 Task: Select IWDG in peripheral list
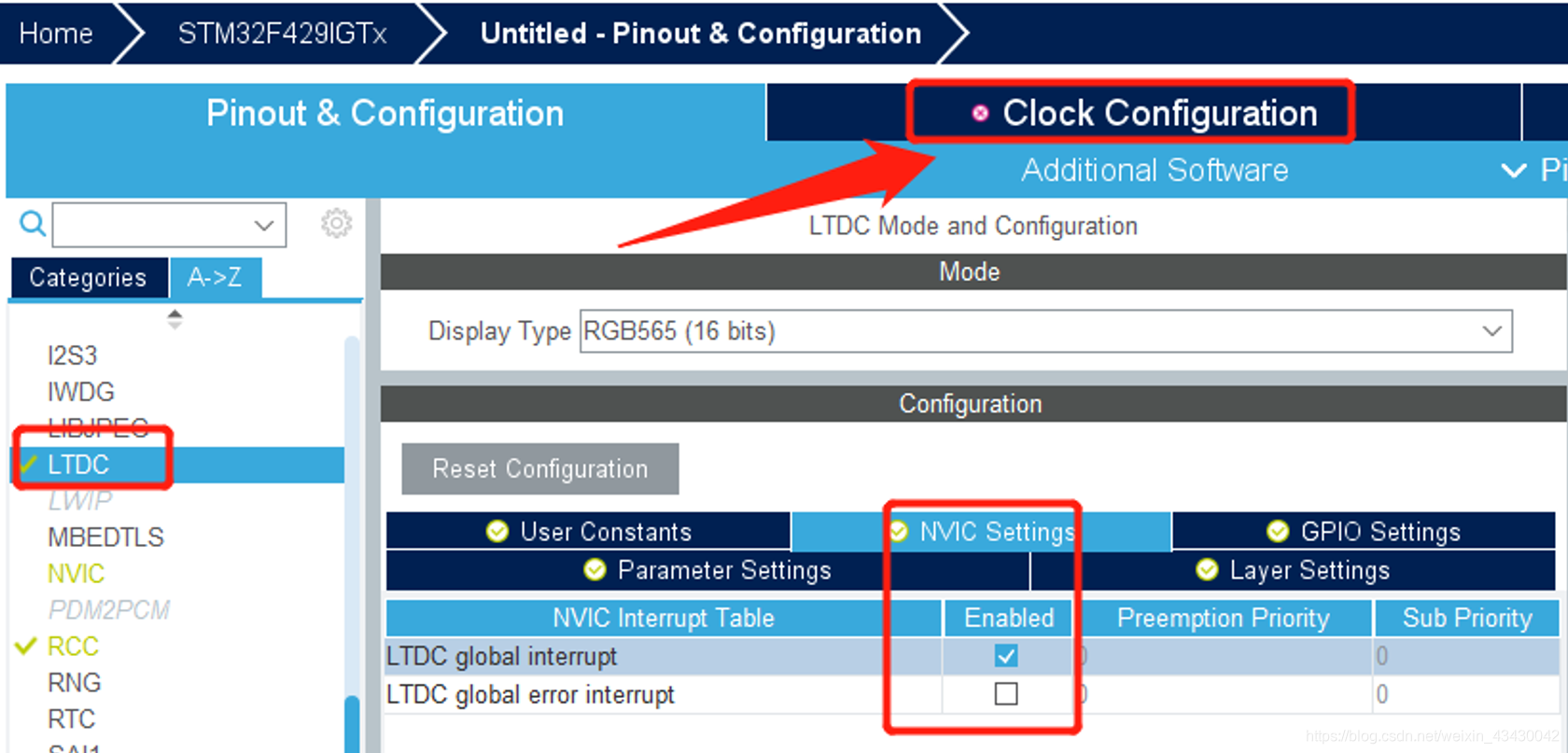[x=81, y=392]
